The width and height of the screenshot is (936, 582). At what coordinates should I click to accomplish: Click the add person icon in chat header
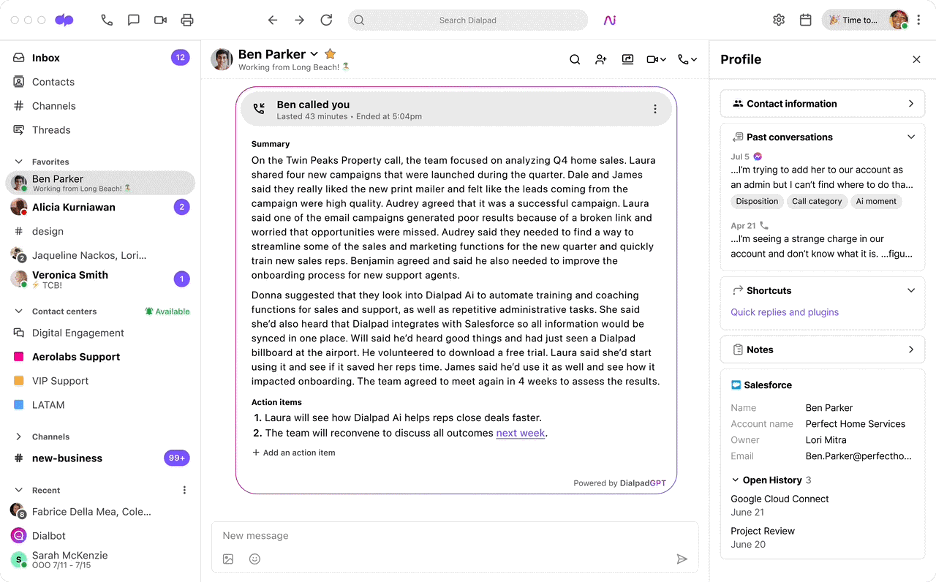tap(601, 60)
